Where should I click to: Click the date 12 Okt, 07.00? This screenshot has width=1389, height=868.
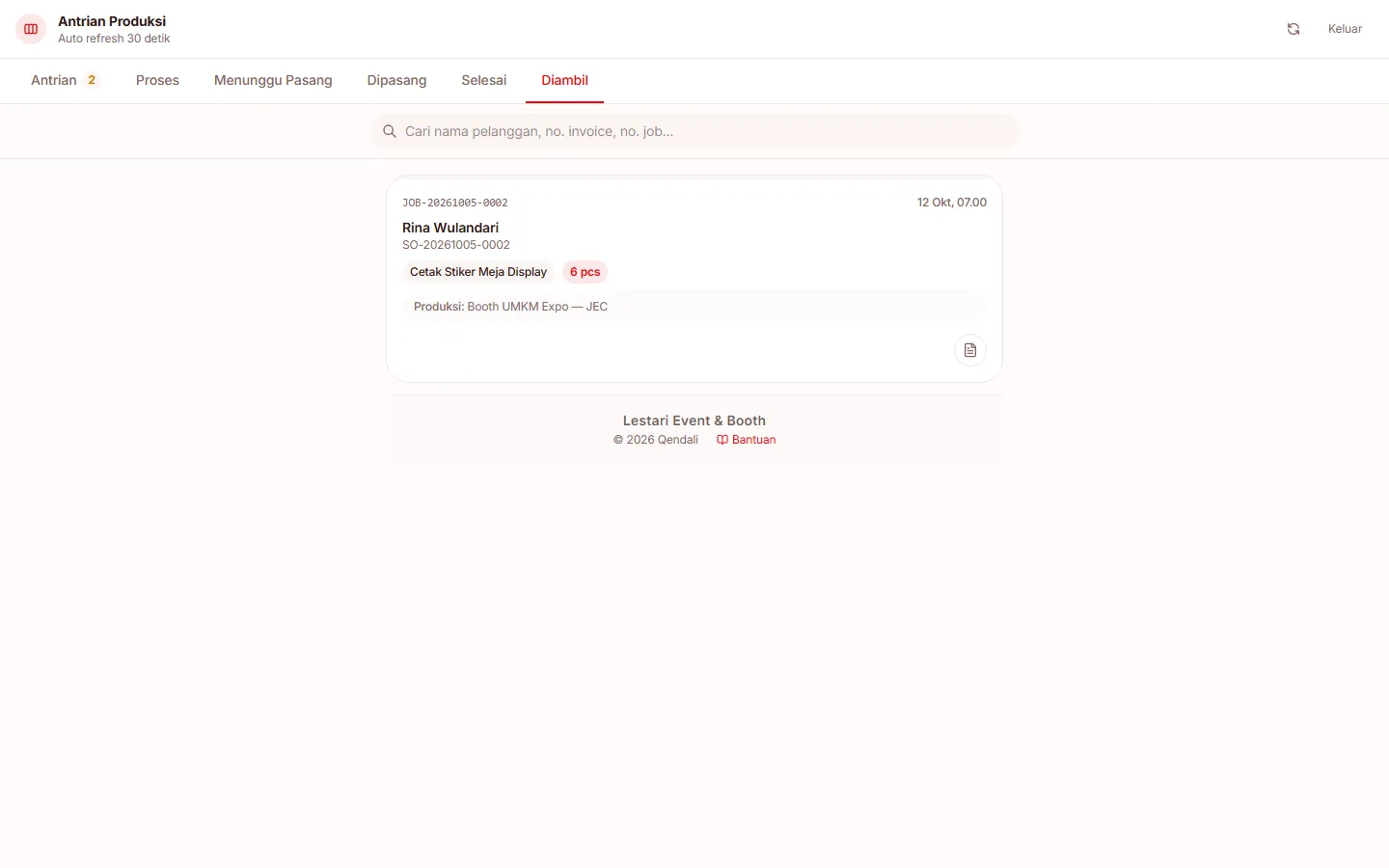pos(952,203)
